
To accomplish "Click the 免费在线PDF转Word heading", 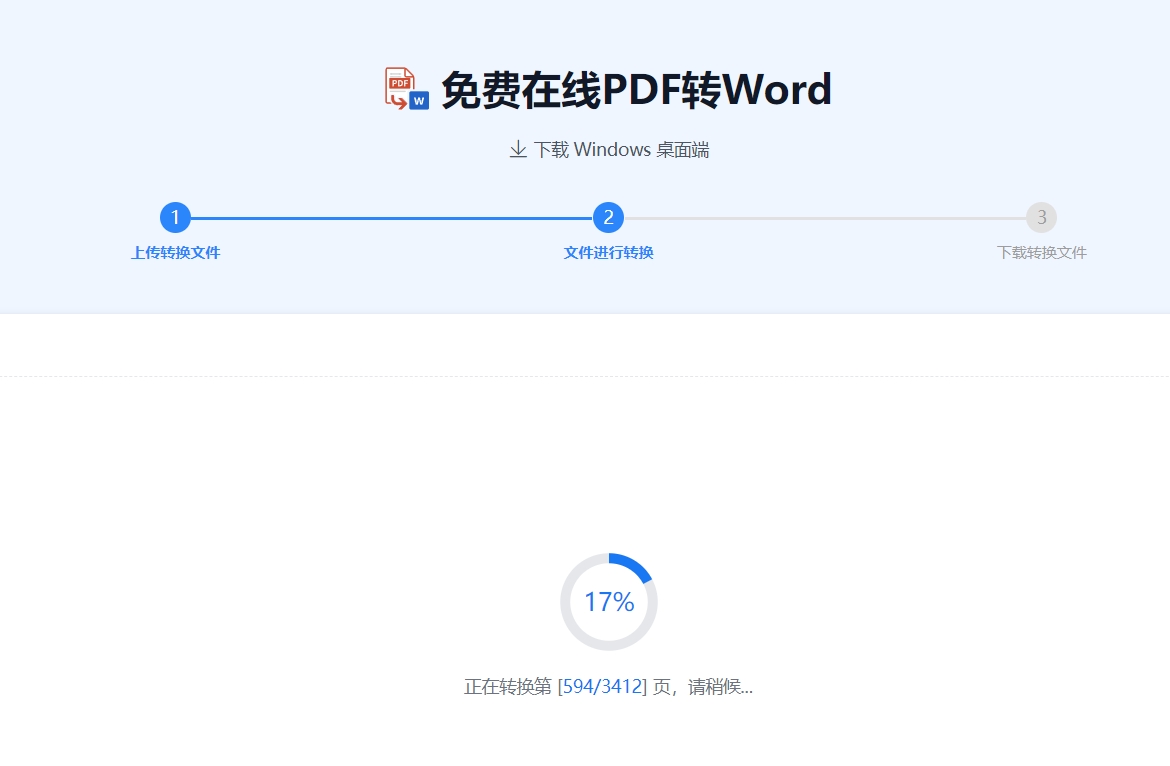I will pyautogui.click(x=636, y=90).
